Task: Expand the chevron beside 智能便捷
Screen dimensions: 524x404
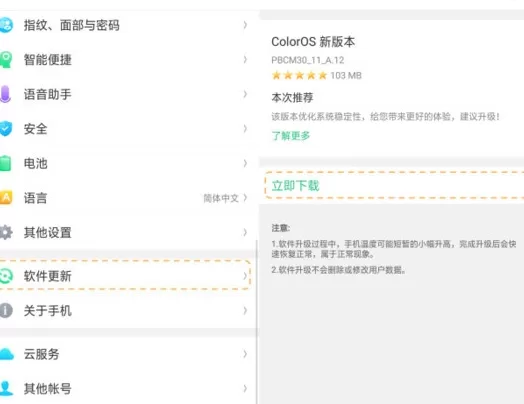Action: [x=245, y=59]
